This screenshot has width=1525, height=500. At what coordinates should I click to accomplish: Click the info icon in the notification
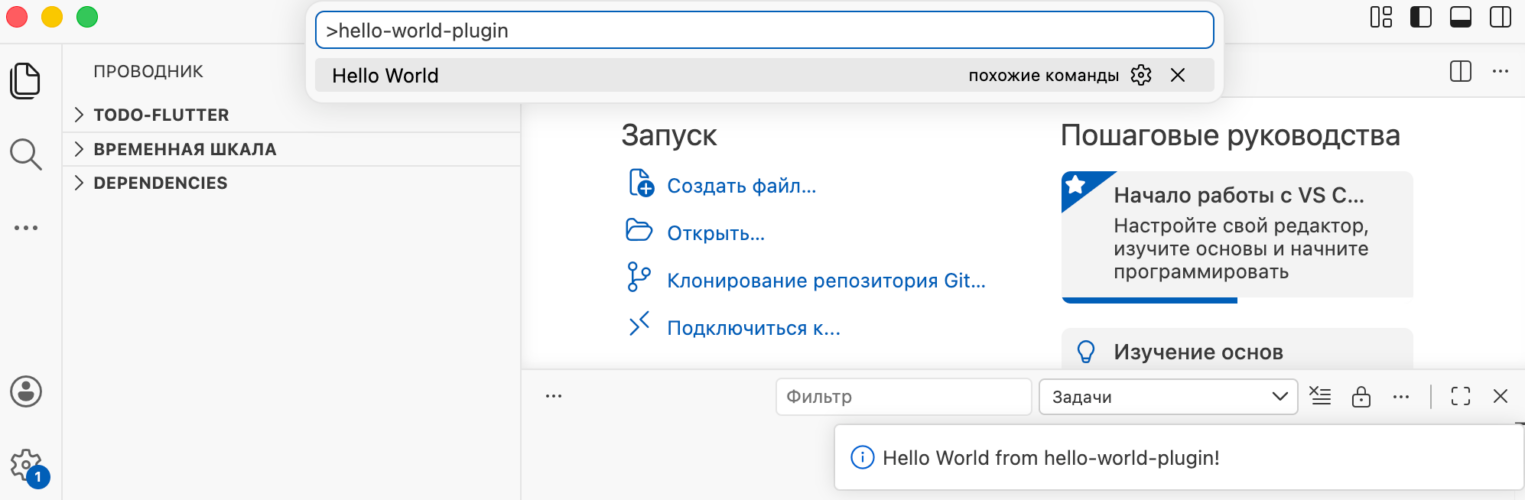(861, 458)
